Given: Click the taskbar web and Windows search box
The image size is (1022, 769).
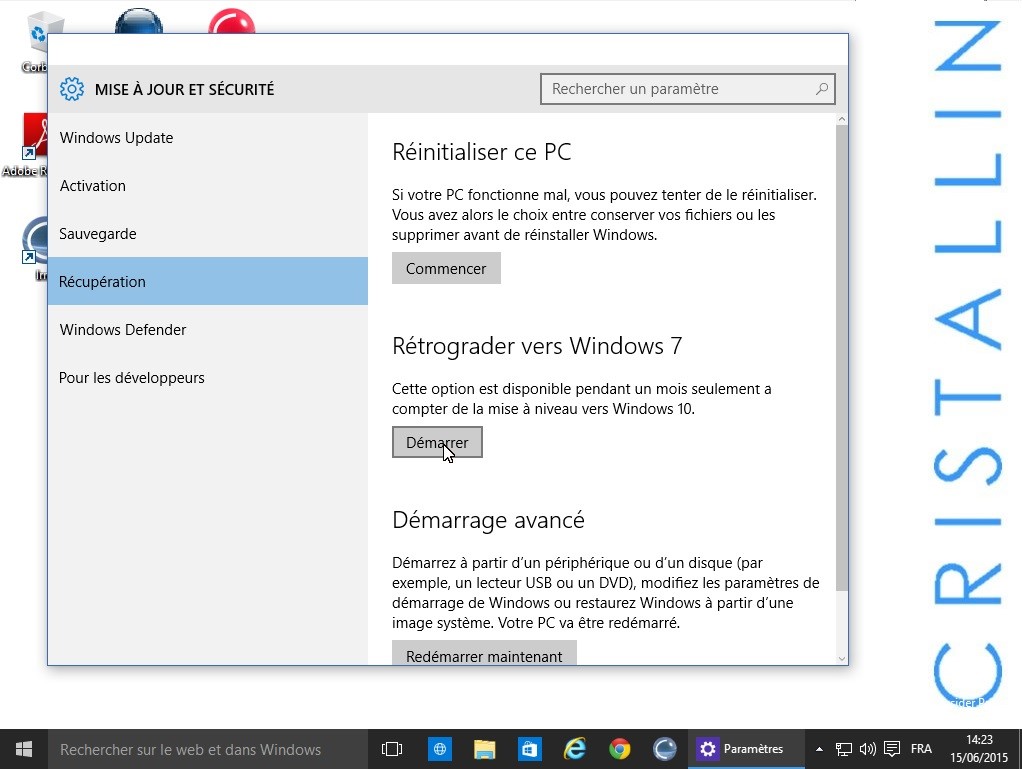Looking at the screenshot, I should coord(207,749).
